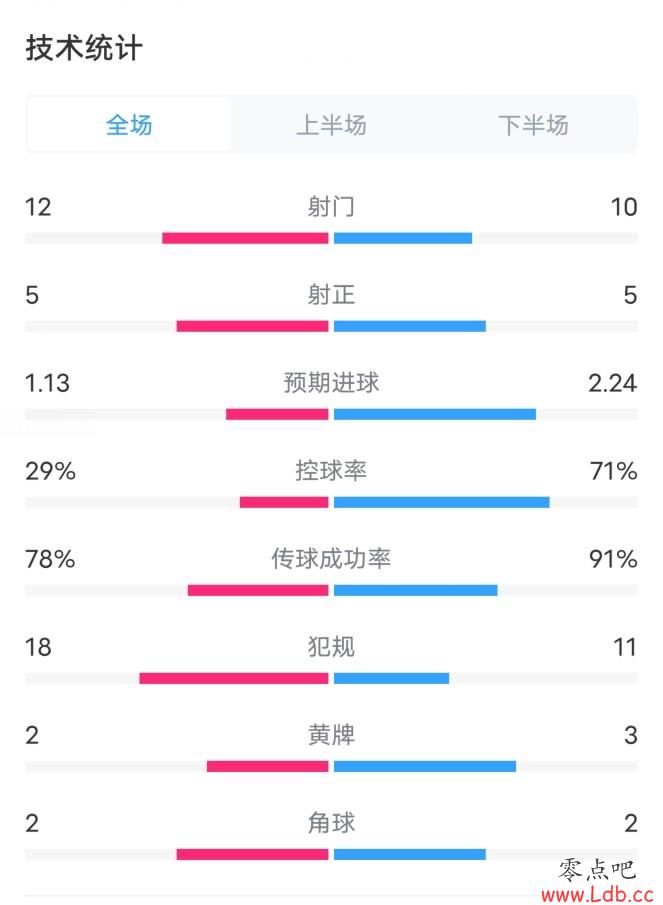Select the 全场 tab
Viewport: 663px width, 905px height.
(129, 125)
